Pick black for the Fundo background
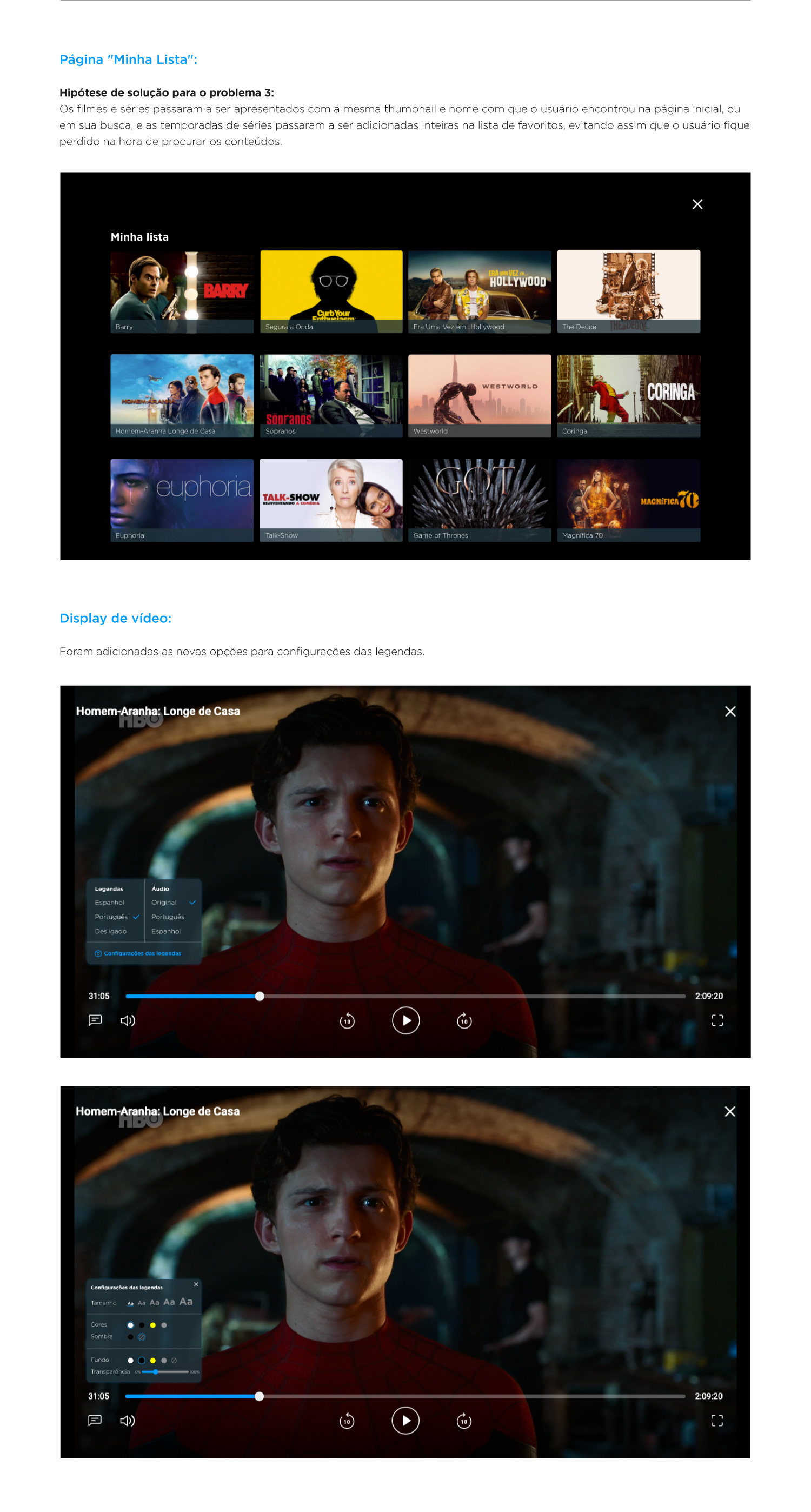This screenshot has height=1512, width=811. tap(142, 1361)
